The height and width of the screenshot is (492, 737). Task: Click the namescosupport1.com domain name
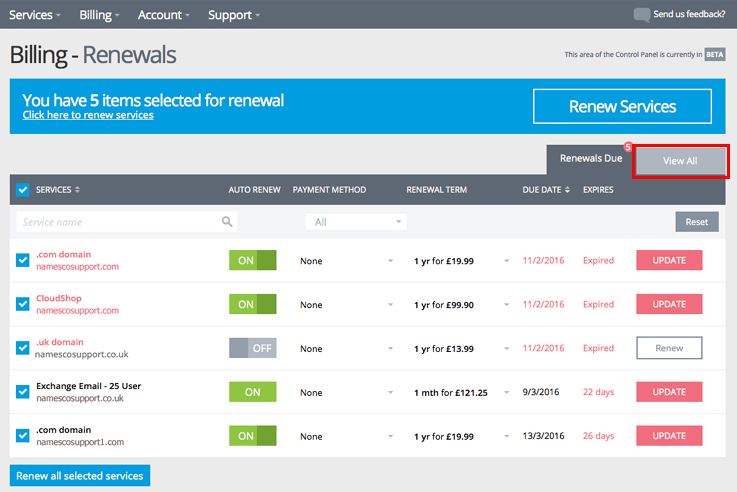80,442
